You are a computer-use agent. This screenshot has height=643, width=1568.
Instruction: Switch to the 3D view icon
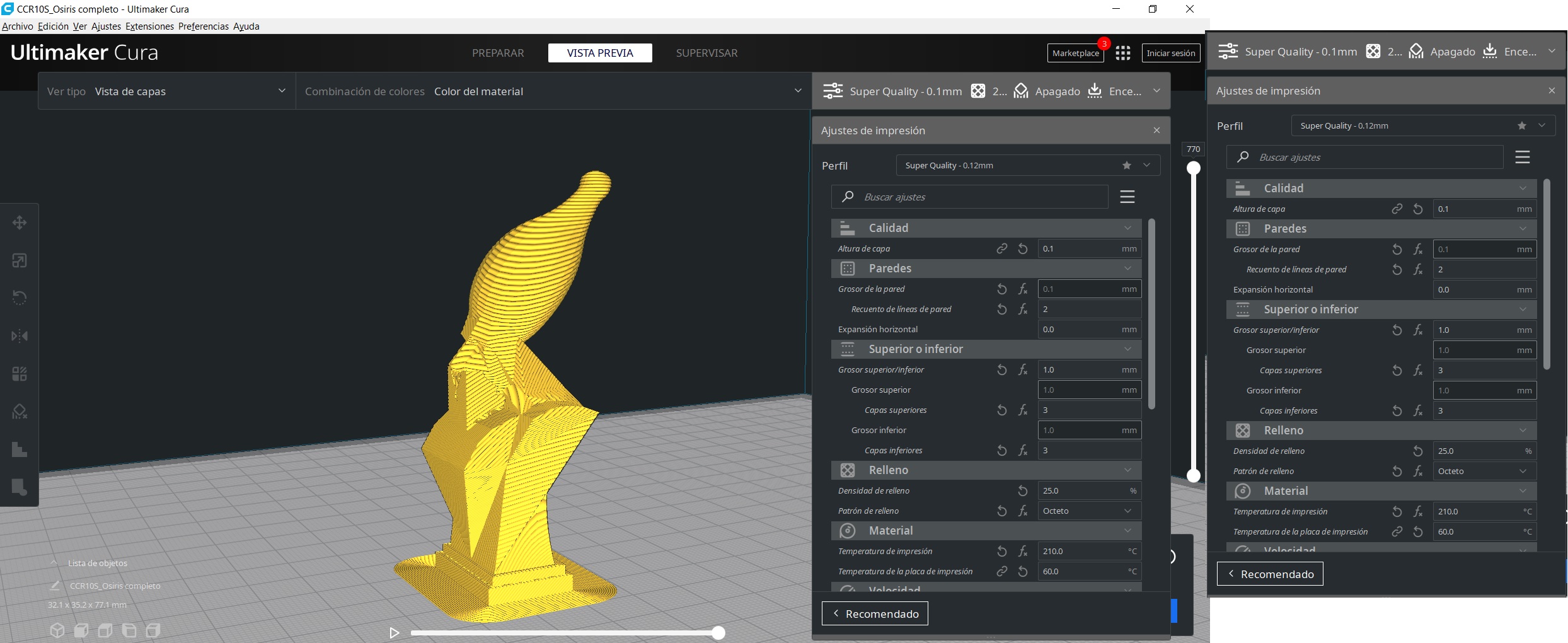[x=57, y=630]
